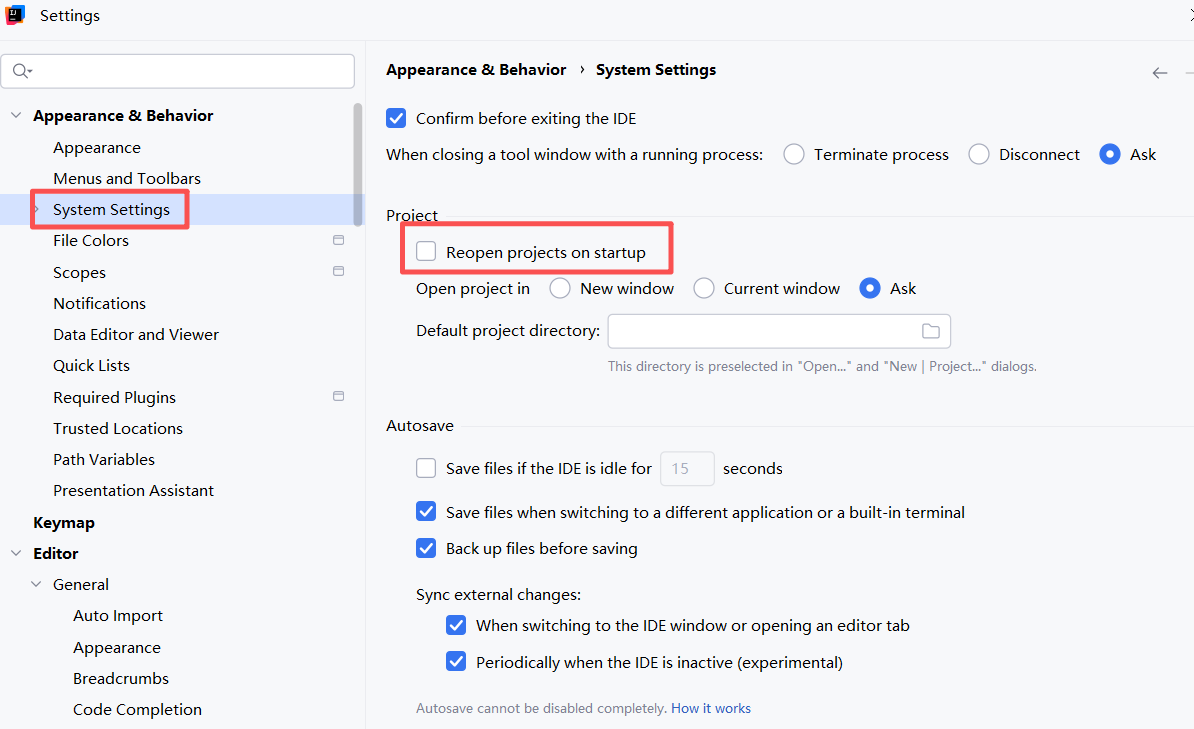Uncheck Confirm before exiting the IDE

click(x=396, y=118)
